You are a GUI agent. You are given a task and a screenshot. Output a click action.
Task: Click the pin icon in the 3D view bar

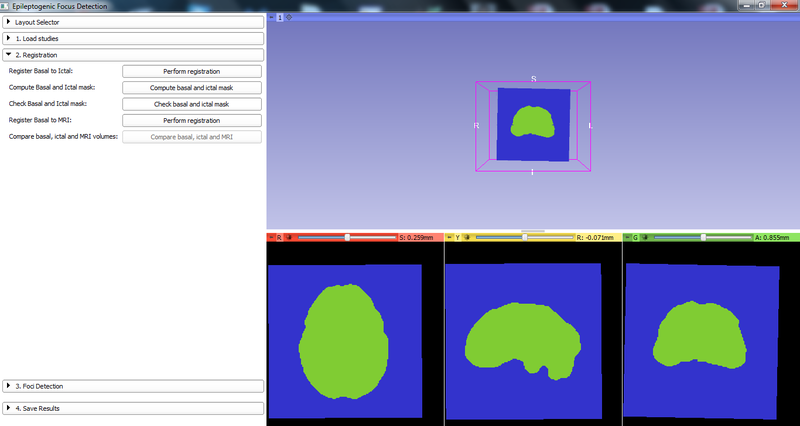coord(273,17)
